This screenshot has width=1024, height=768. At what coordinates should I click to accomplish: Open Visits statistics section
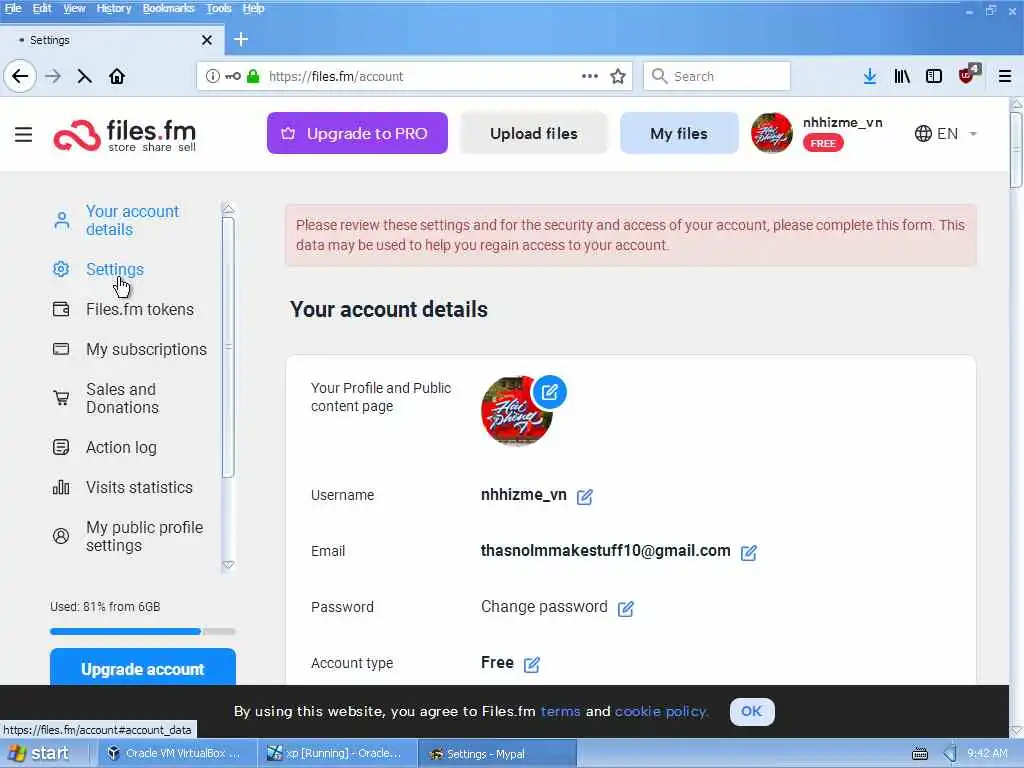tap(139, 487)
